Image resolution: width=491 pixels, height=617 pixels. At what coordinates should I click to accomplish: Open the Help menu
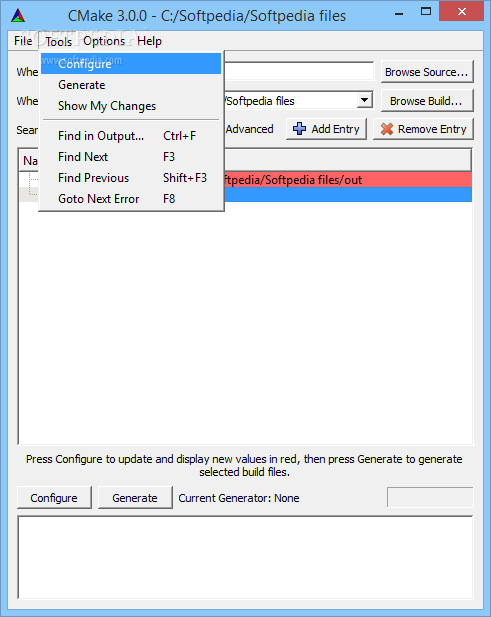149,41
